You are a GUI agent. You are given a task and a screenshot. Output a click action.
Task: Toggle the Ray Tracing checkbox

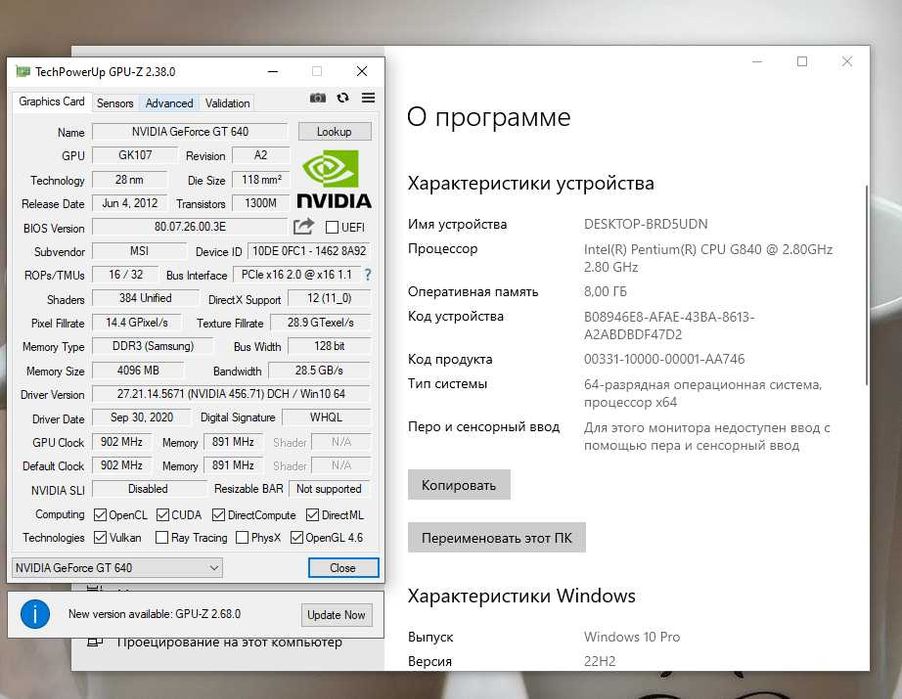(162, 537)
